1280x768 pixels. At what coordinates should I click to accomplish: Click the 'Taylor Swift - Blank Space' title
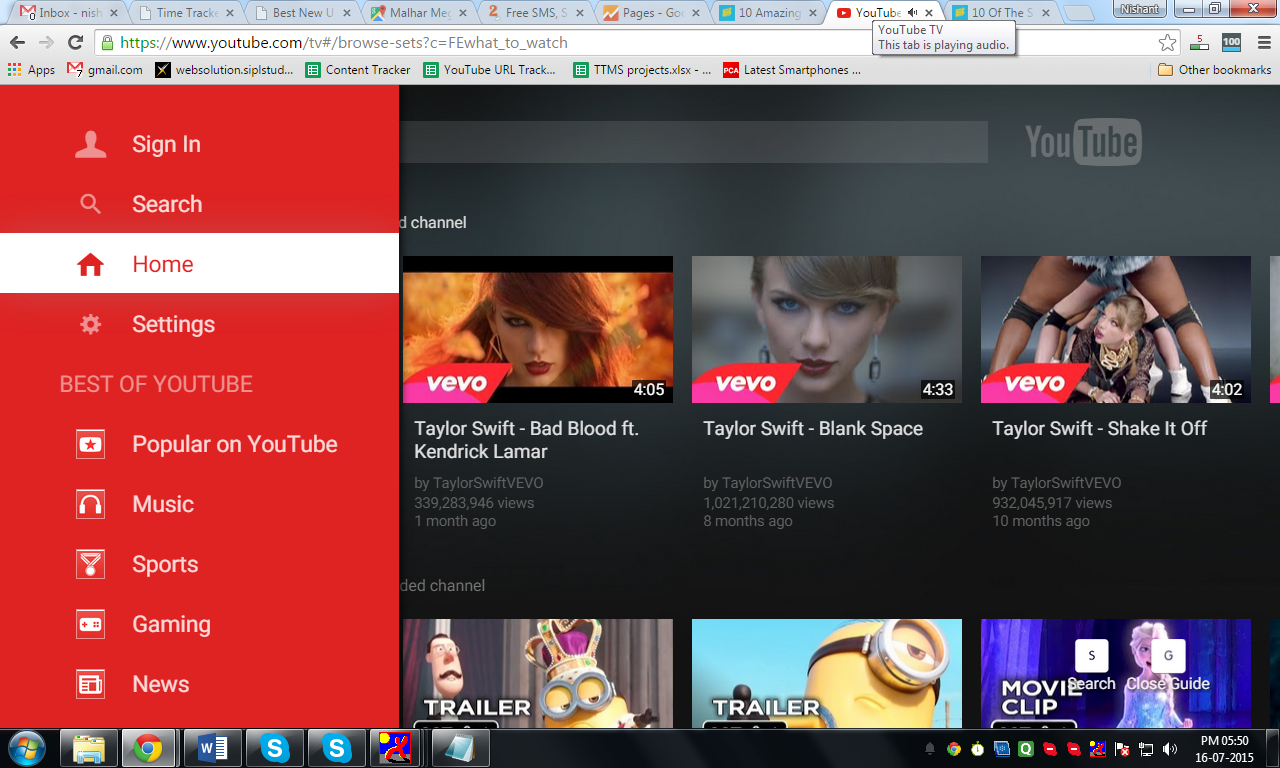click(813, 428)
